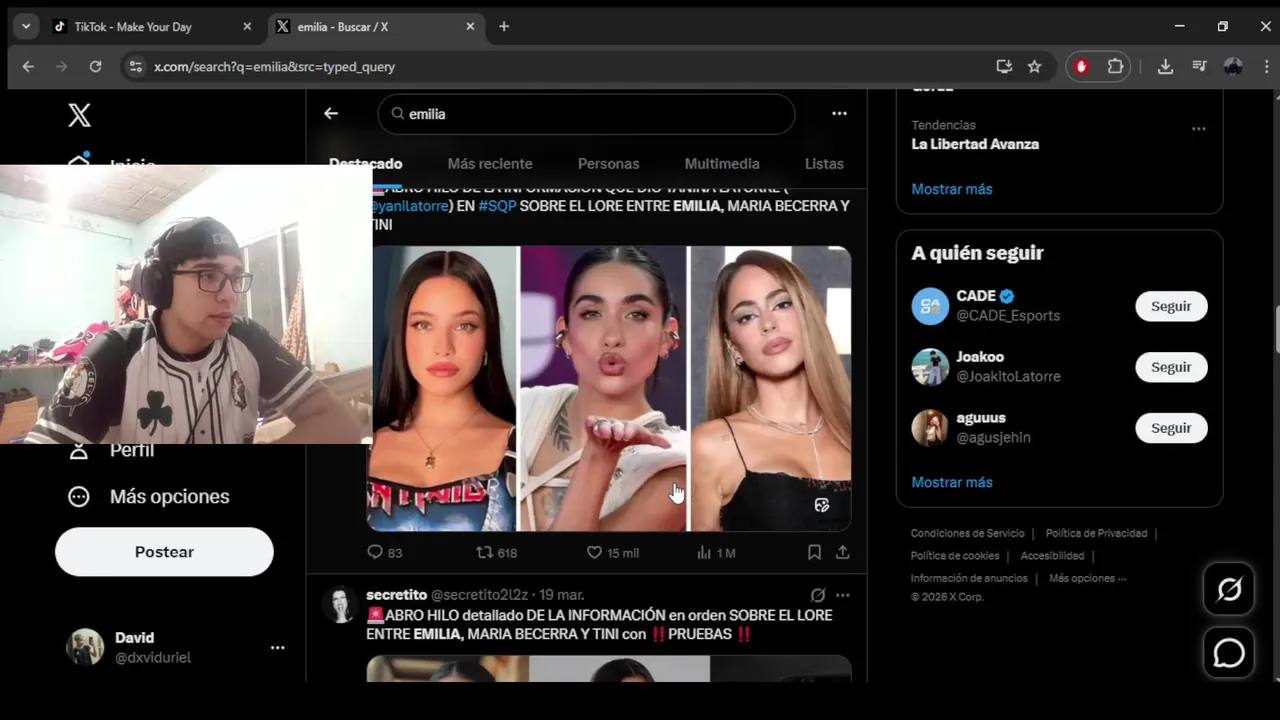
Task: Follow CADE with Seguir button
Action: click(x=1171, y=306)
